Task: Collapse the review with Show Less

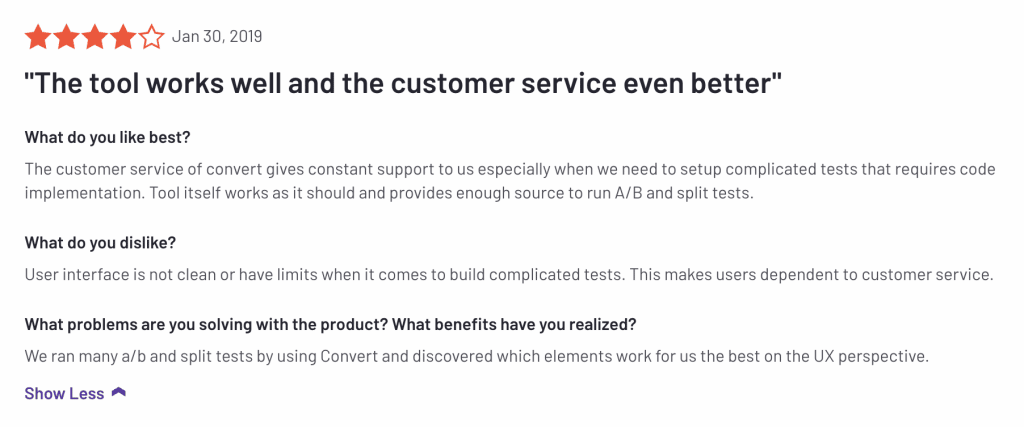Action: point(65,393)
